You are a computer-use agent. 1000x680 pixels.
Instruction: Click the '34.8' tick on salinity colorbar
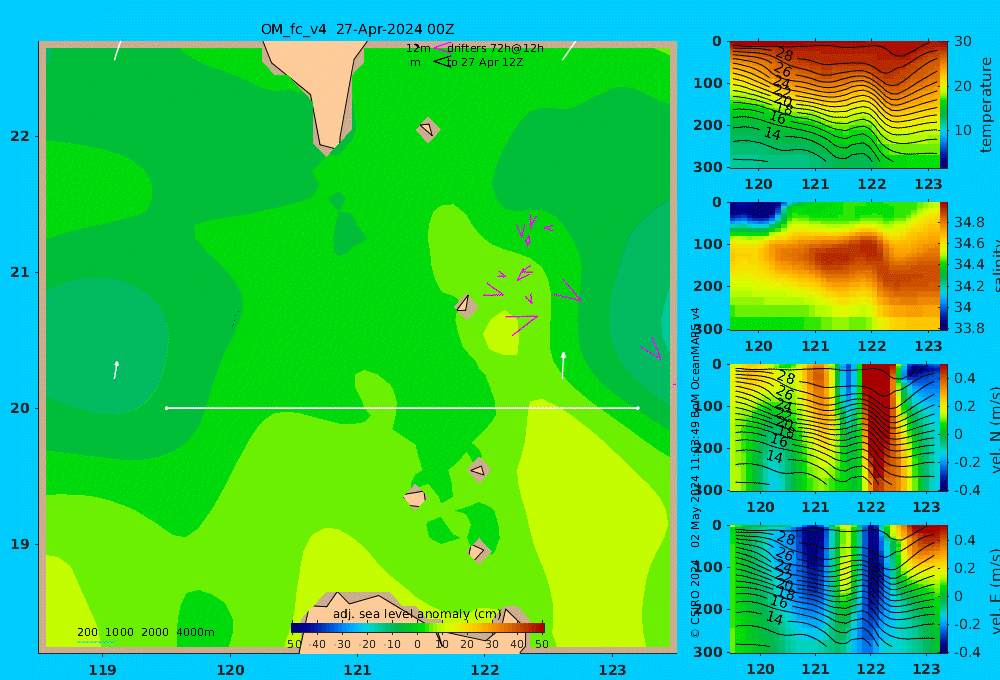point(969,223)
